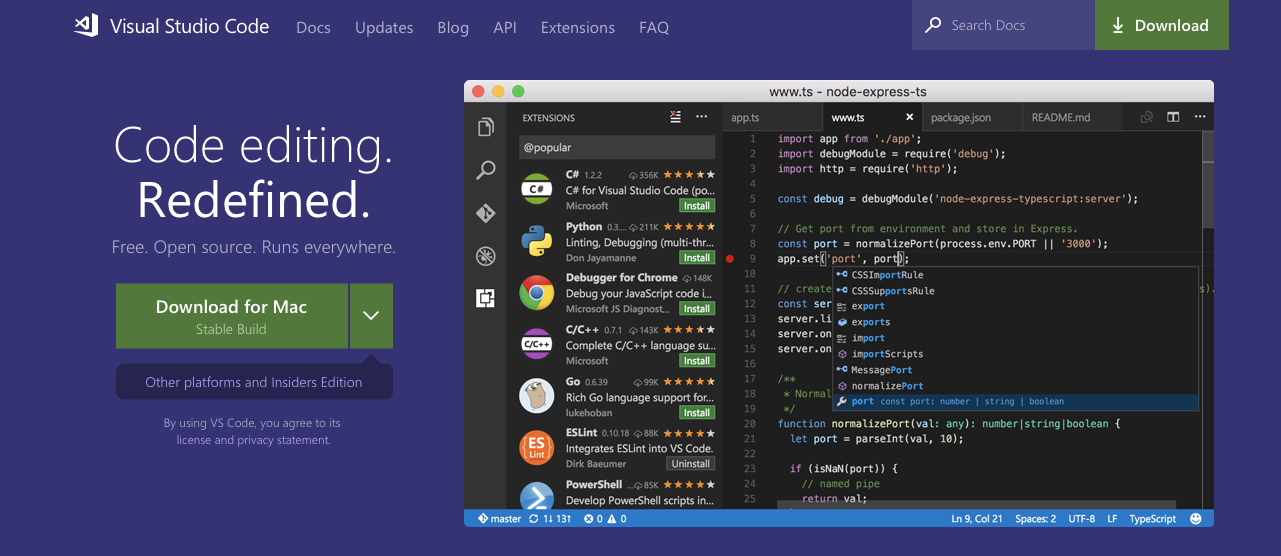The height and width of the screenshot is (556, 1281).
Task: Install the Python extension
Action: (x=697, y=257)
